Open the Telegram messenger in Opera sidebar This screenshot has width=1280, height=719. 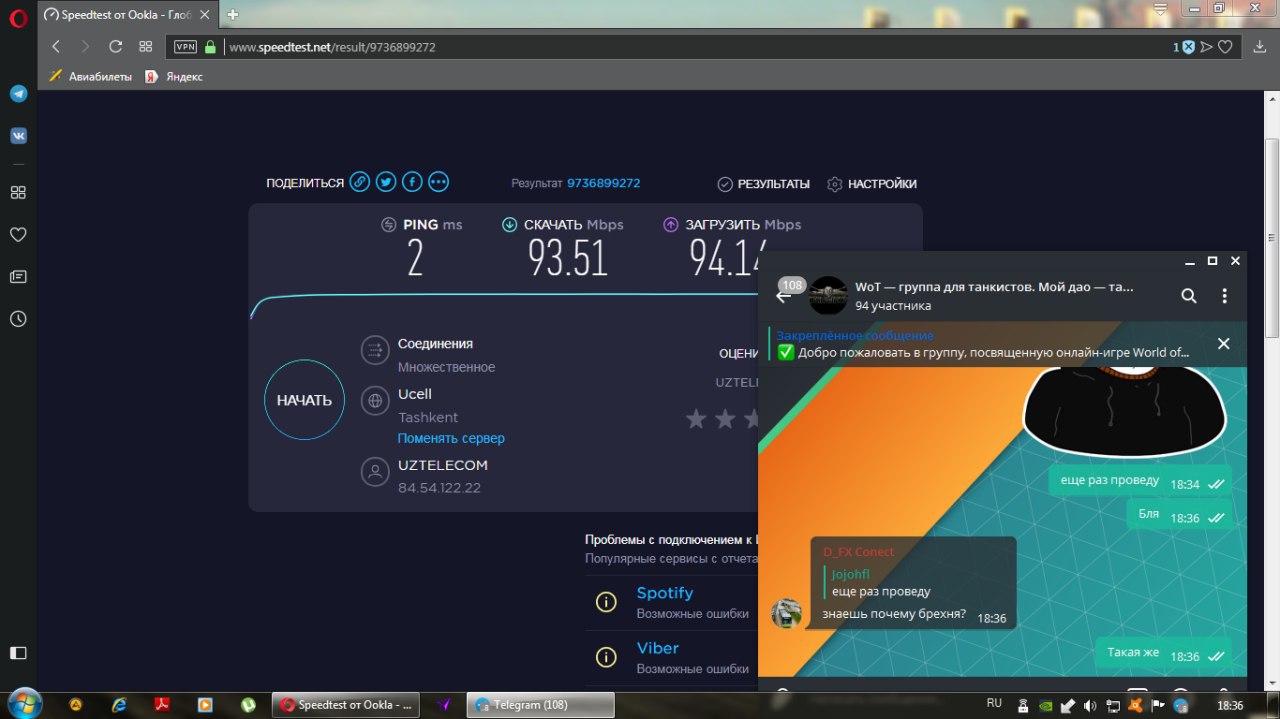tap(18, 93)
